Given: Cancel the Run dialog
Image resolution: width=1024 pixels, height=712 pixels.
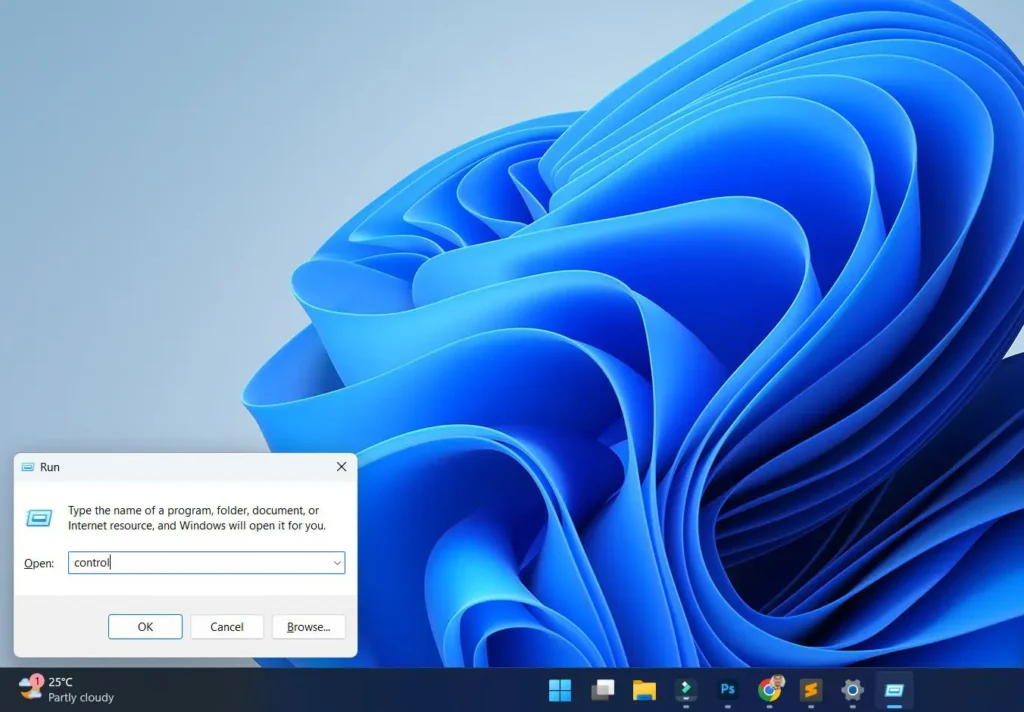Looking at the screenshot, I should [x=226, y=626].
